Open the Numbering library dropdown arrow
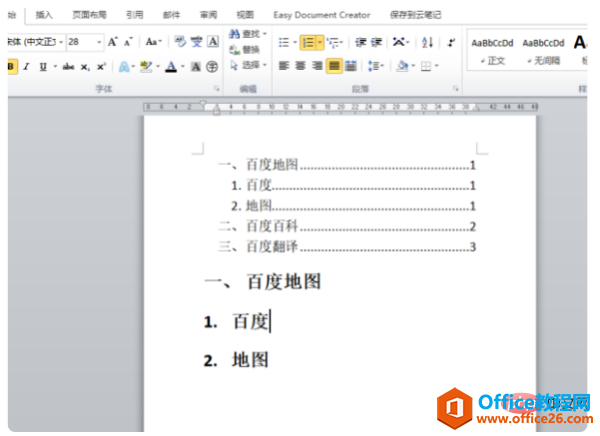The height and width of the screenshot is (436, 600). click(320, 42)
